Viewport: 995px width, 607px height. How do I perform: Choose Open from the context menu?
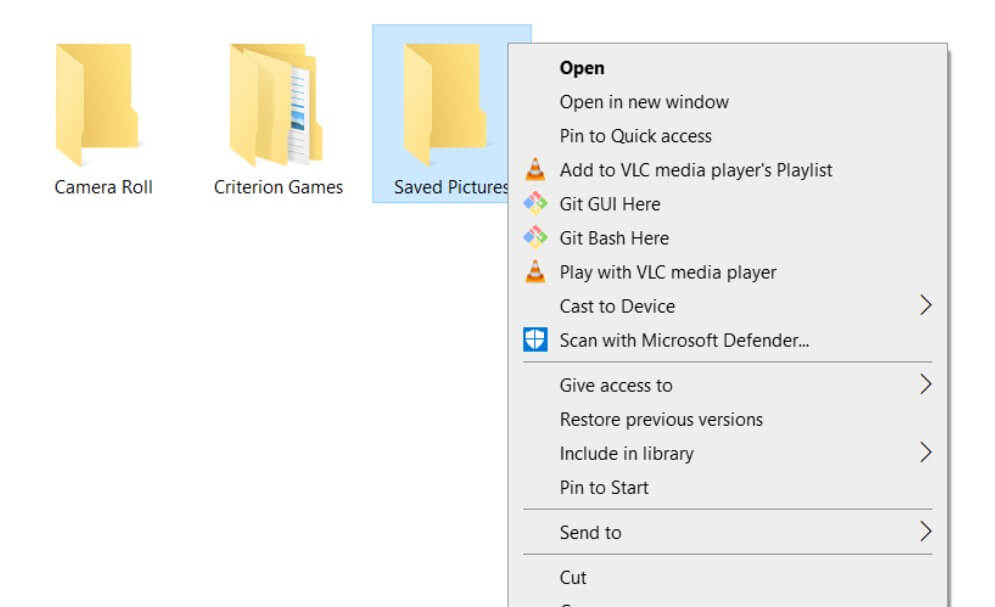click(582, 68)
